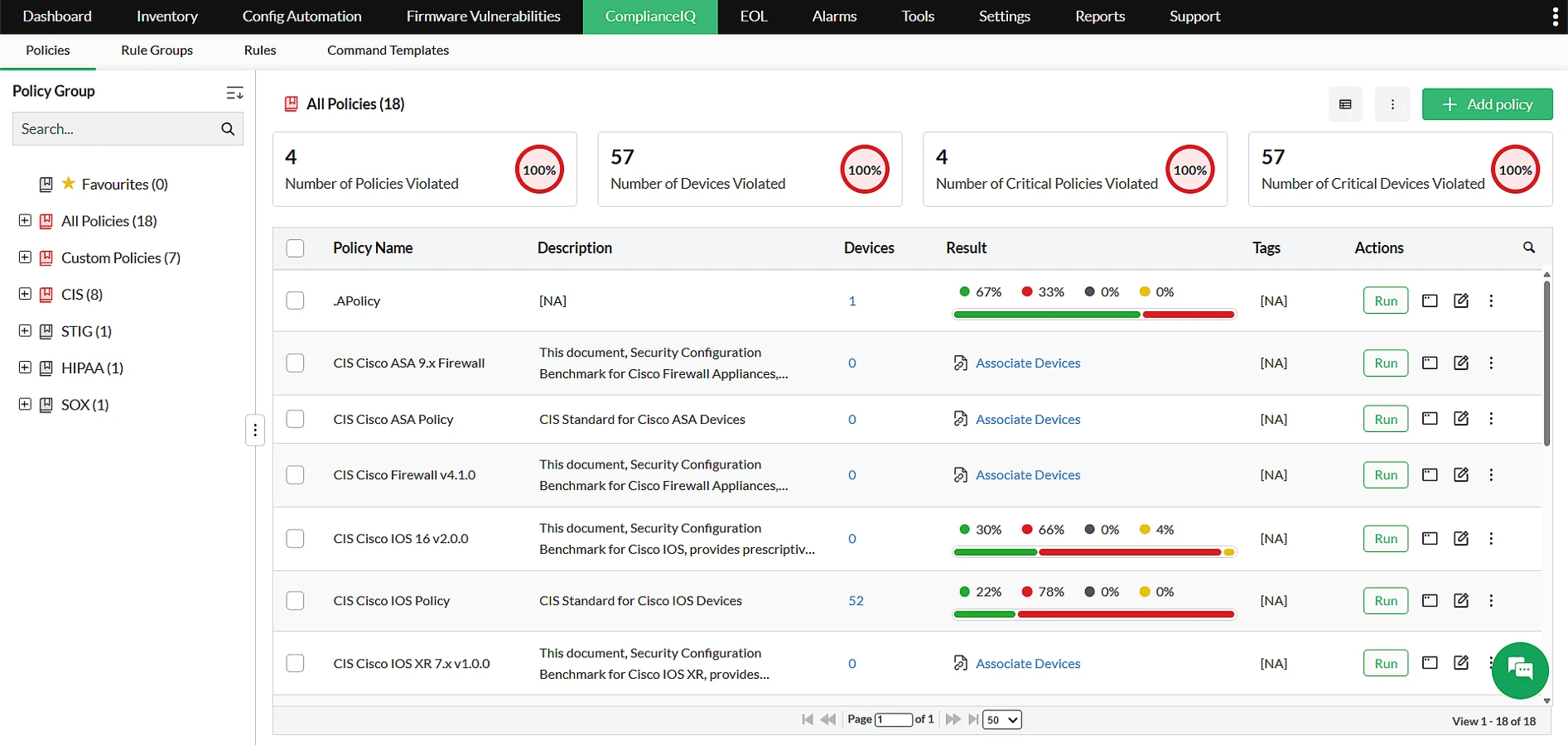This screenshot has width=1568, height=745.
Task: Open the page size 50 dropdown
Action: click(1001, 719)
